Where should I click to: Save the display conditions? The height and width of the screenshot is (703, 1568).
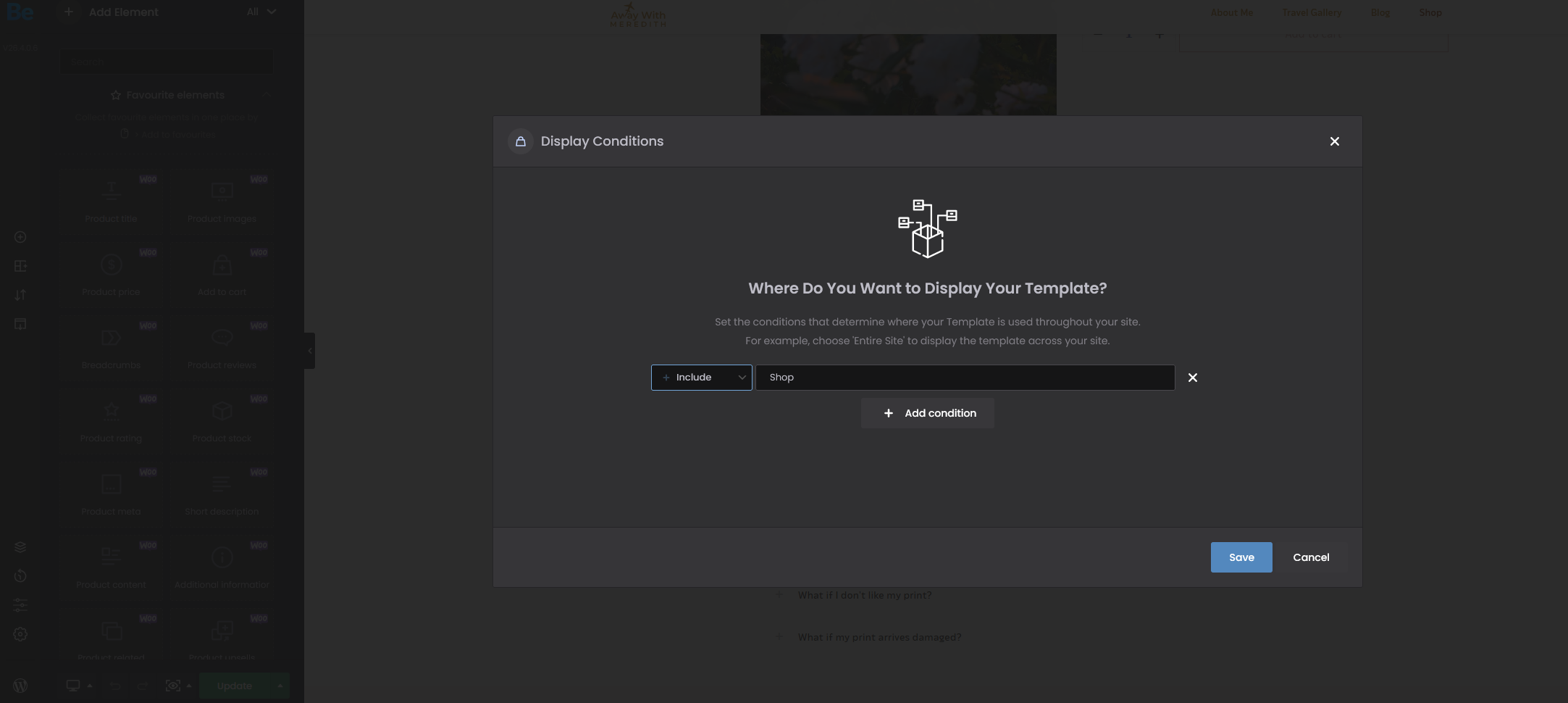click(x=1241, y=557)
